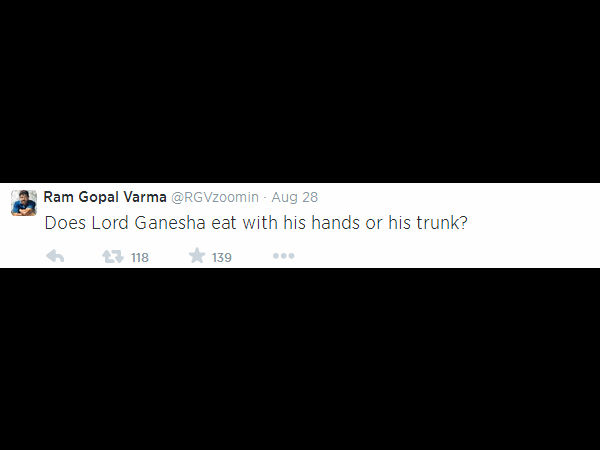View the 118 retweets count
This screenshot has width=600, height=450.
139,257
